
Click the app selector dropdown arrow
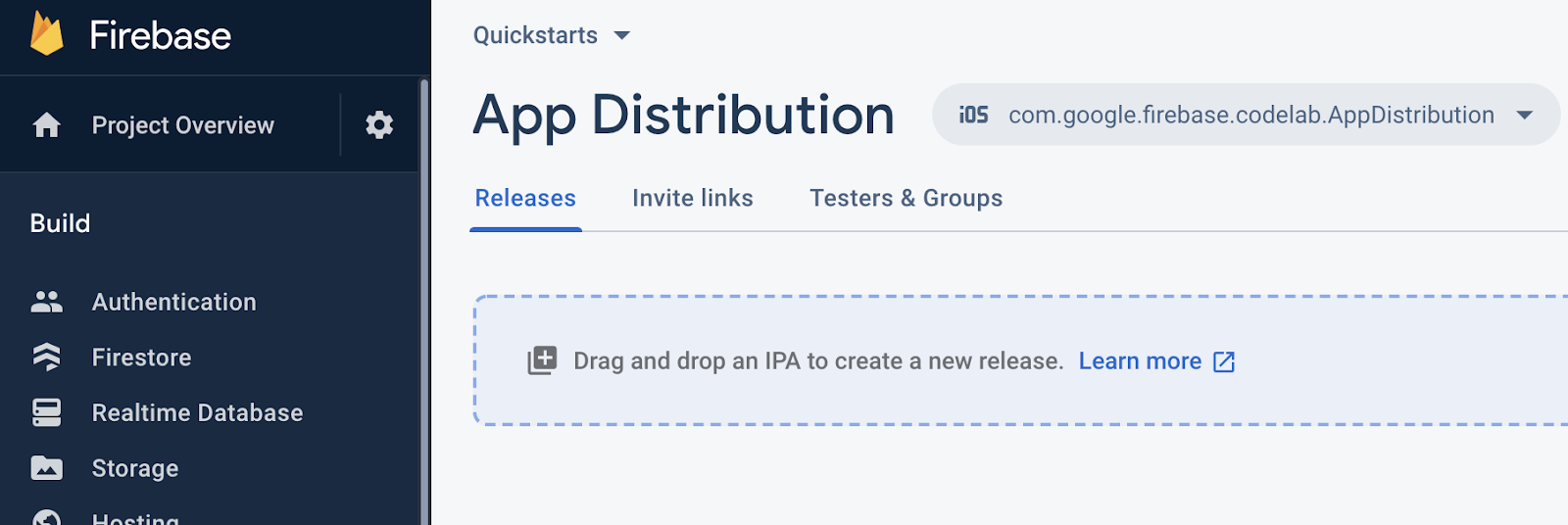tap(1524, 115)
